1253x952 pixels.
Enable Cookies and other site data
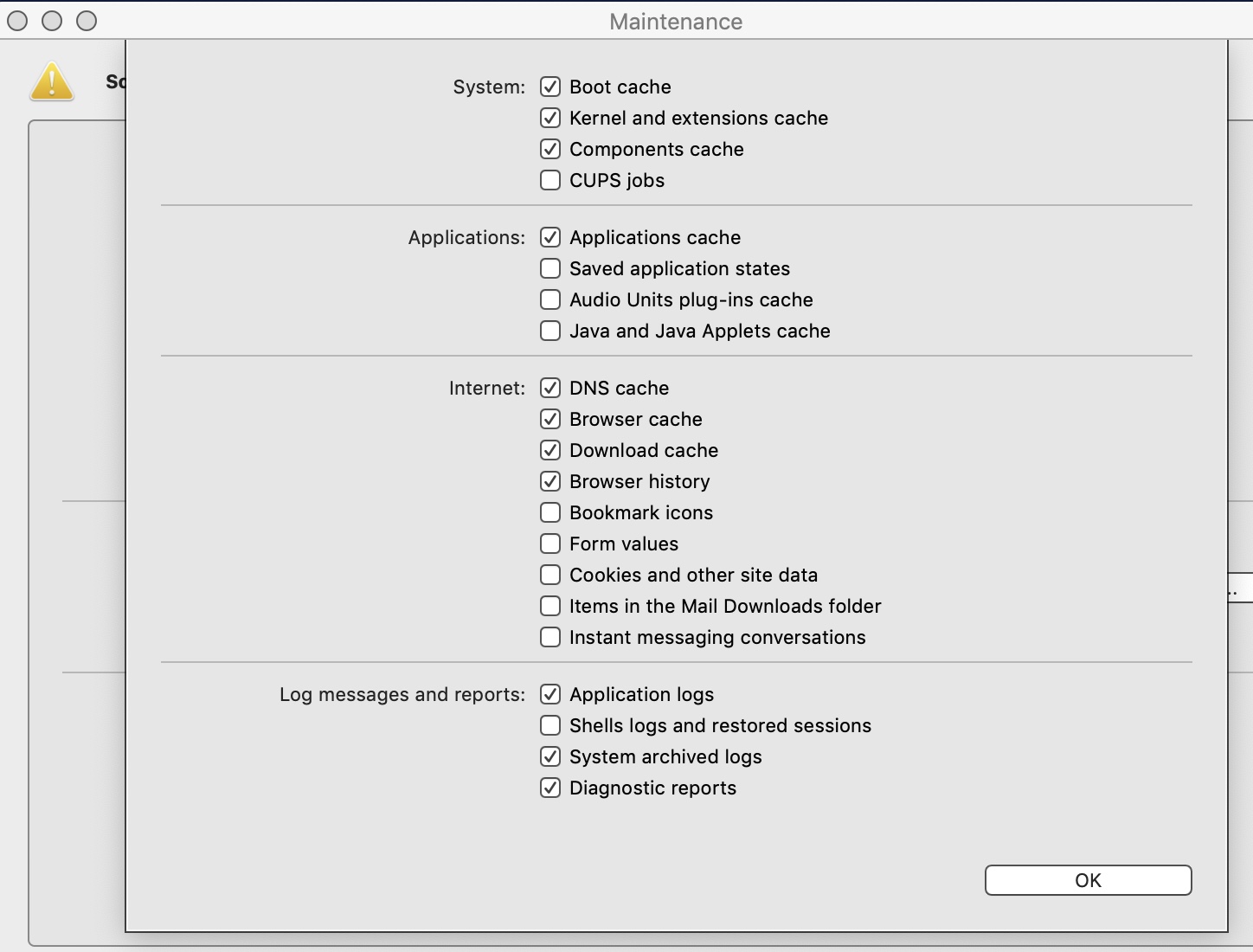point(550,575)
